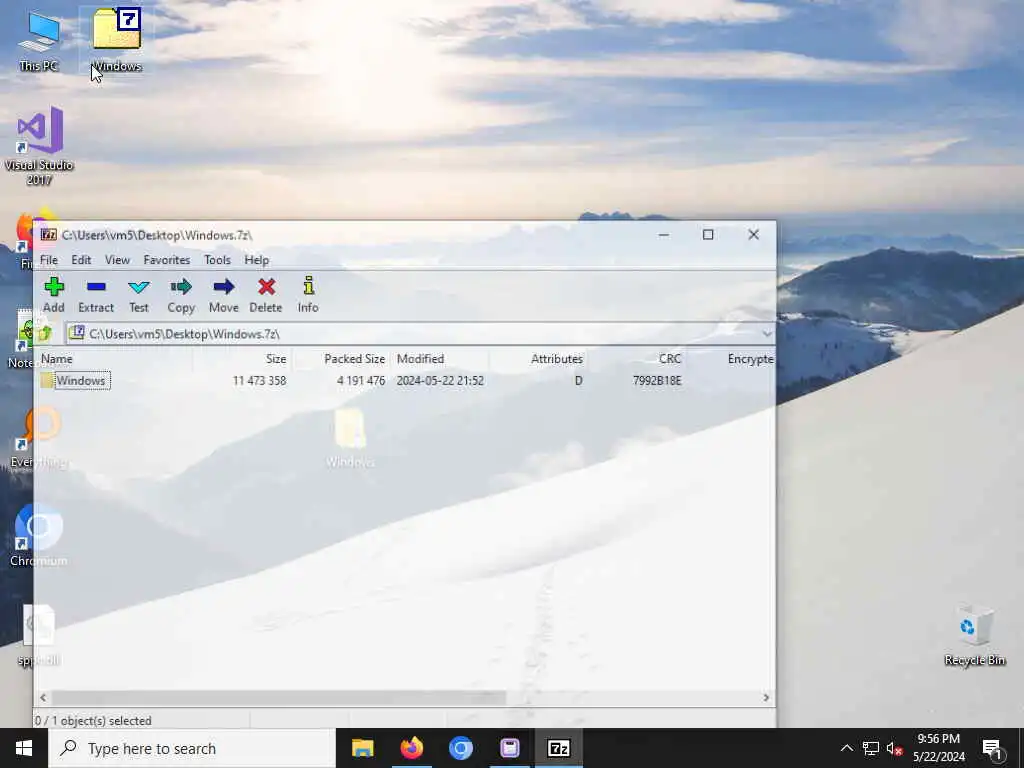Screen dimensions: 1024x768
Task: Click the Add button in 7-Zip toolbar
Action: (54, 295)
